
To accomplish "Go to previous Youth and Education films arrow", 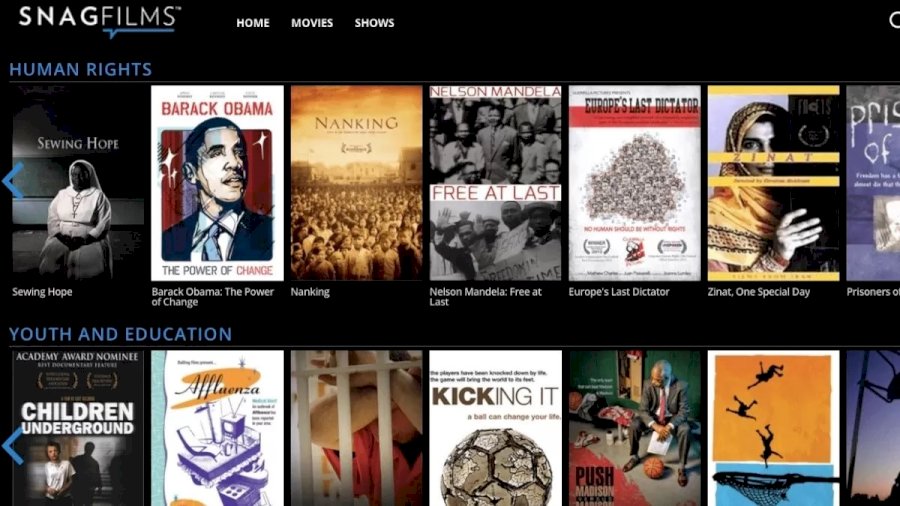I will click(13, 446).
